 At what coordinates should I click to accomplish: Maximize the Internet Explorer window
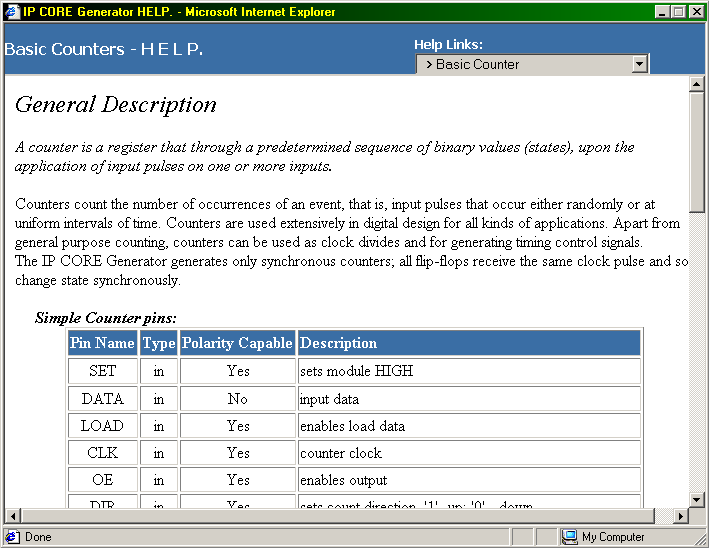click(x=679, y=12)
